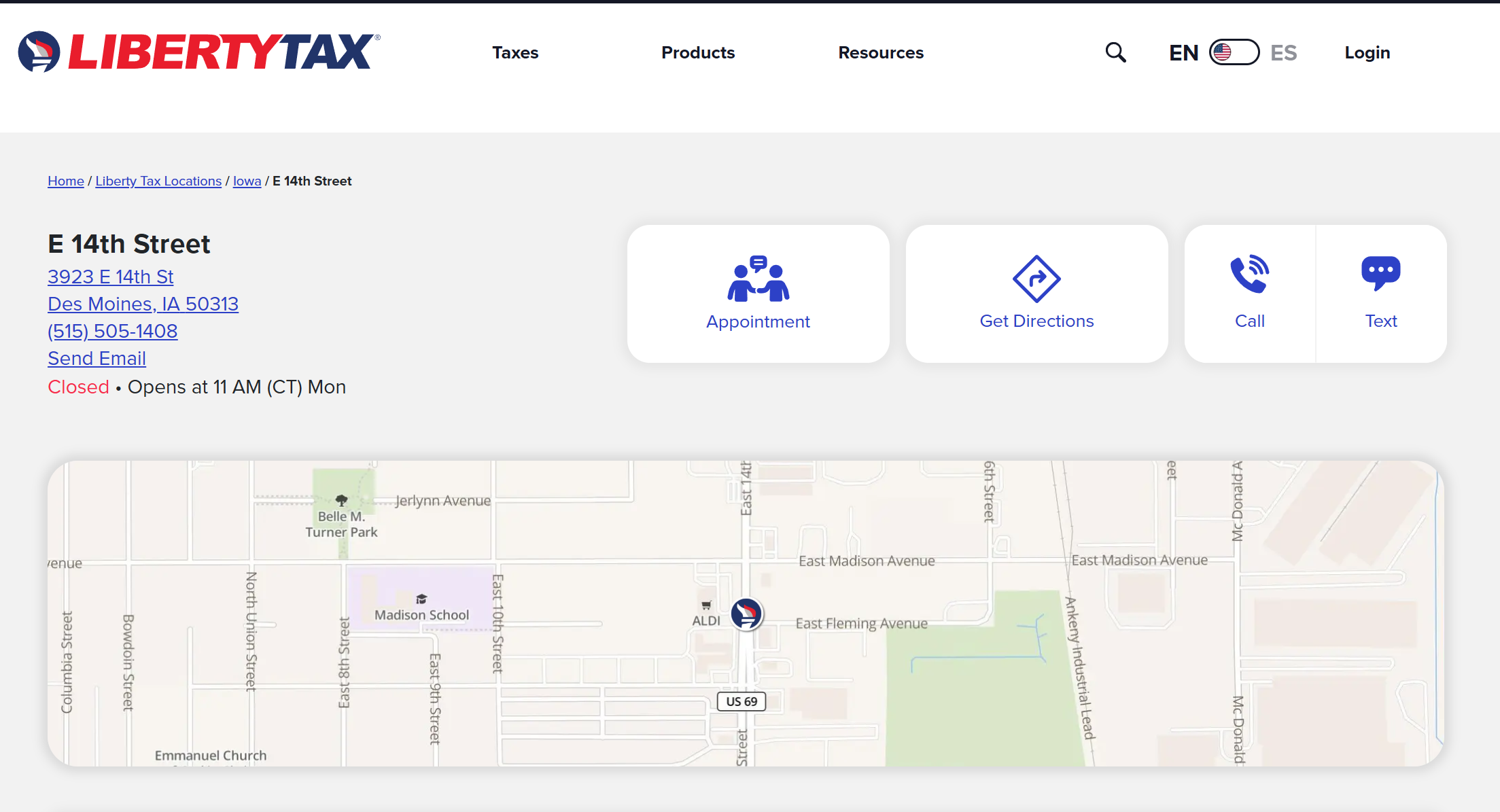Expand the Taxes menu
Image resolution: width=1500 pixels, height=812 pixels.
[x=515, y=52]
